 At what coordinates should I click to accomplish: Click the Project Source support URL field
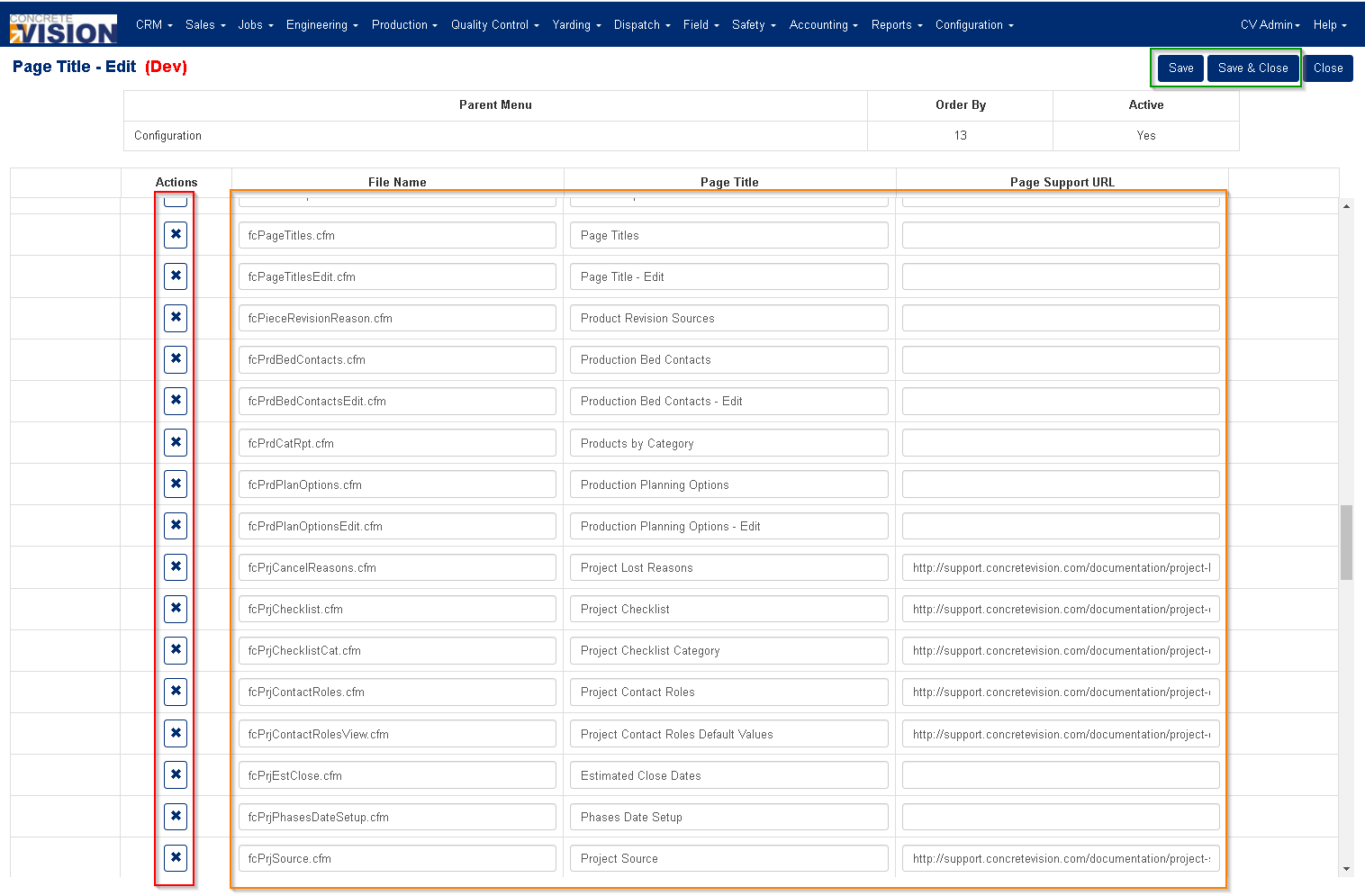pyautogui.click(x=1061, y=858)
